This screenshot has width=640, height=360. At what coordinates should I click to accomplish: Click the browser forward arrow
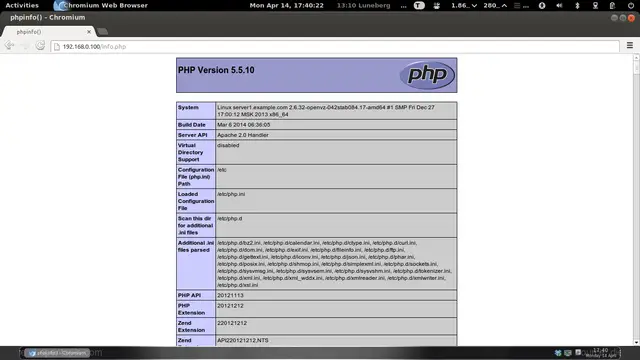(25, 46)
